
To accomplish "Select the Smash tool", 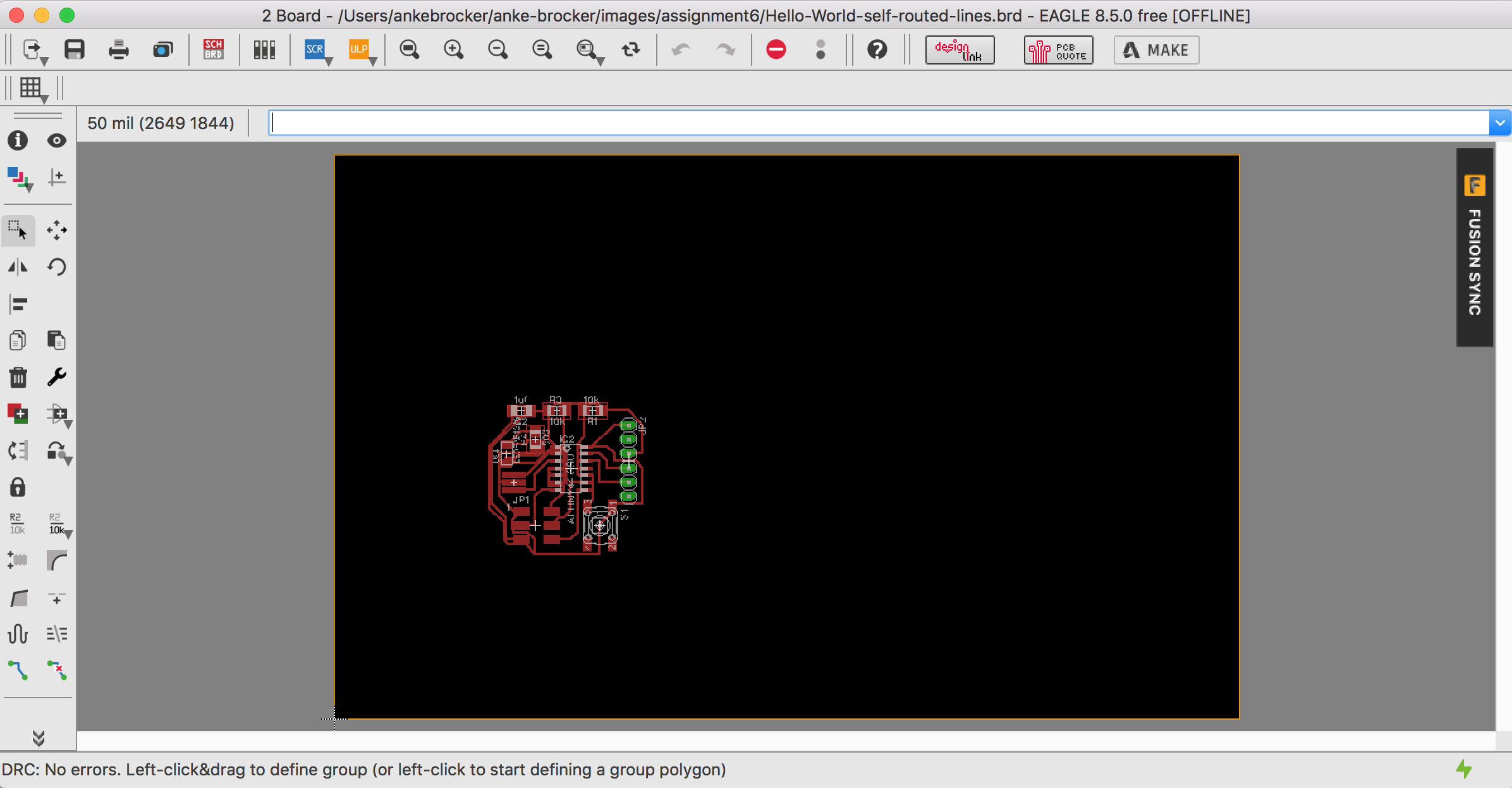I will (x=18, y=561).
